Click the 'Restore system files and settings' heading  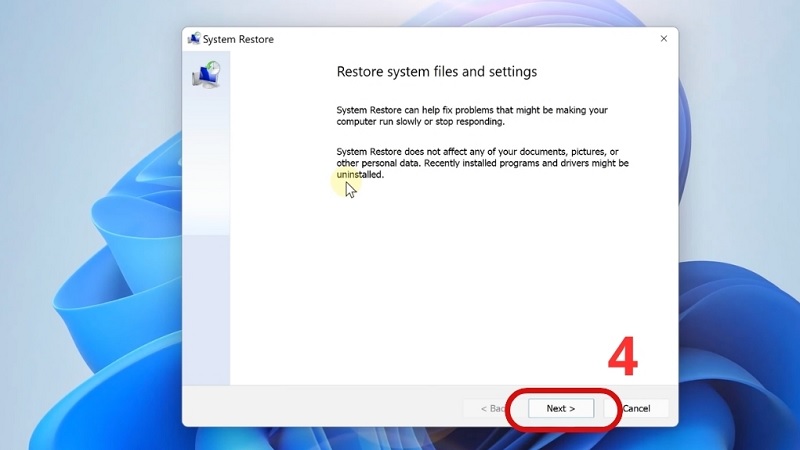(437, 71)
